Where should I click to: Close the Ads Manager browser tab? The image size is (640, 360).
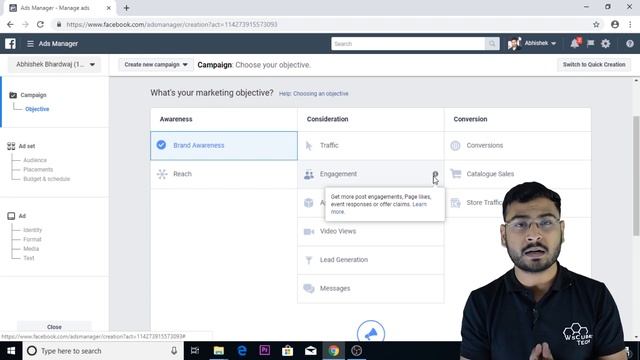[109, 8]
